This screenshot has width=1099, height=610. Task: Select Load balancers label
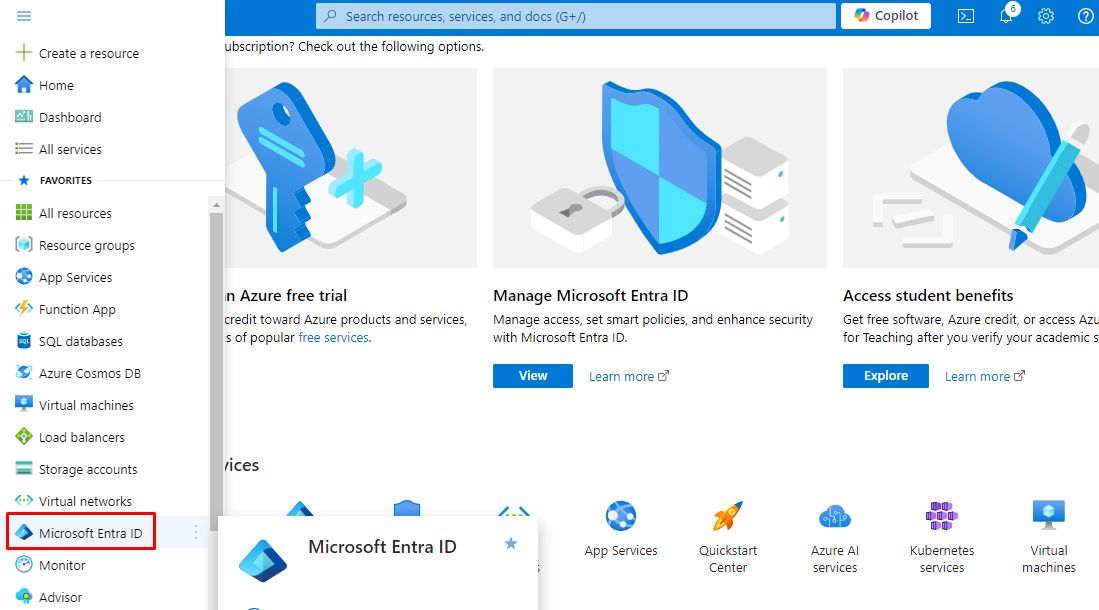(82, 438)
